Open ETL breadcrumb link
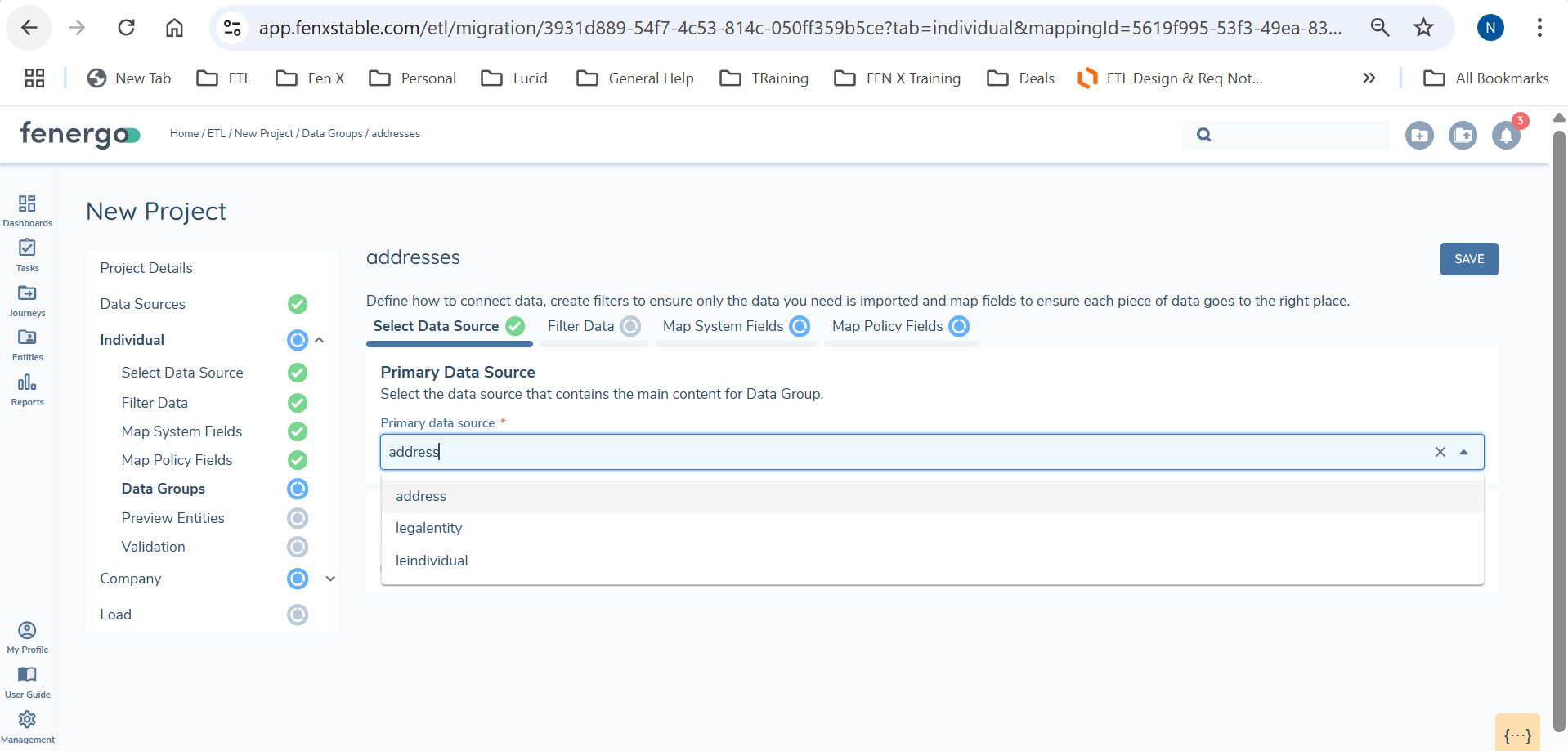The height and width of the screenshot is (751, 1568). [216, 134]
